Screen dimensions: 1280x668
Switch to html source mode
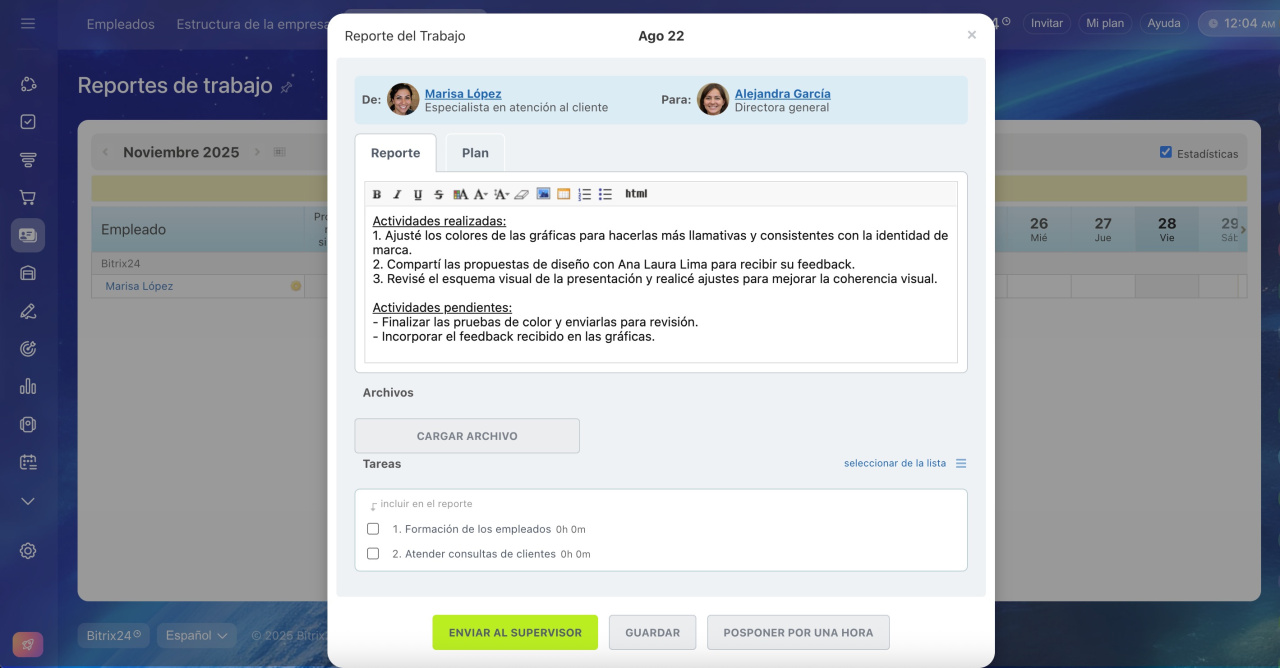pyautogui.click(x=636, y=194)
